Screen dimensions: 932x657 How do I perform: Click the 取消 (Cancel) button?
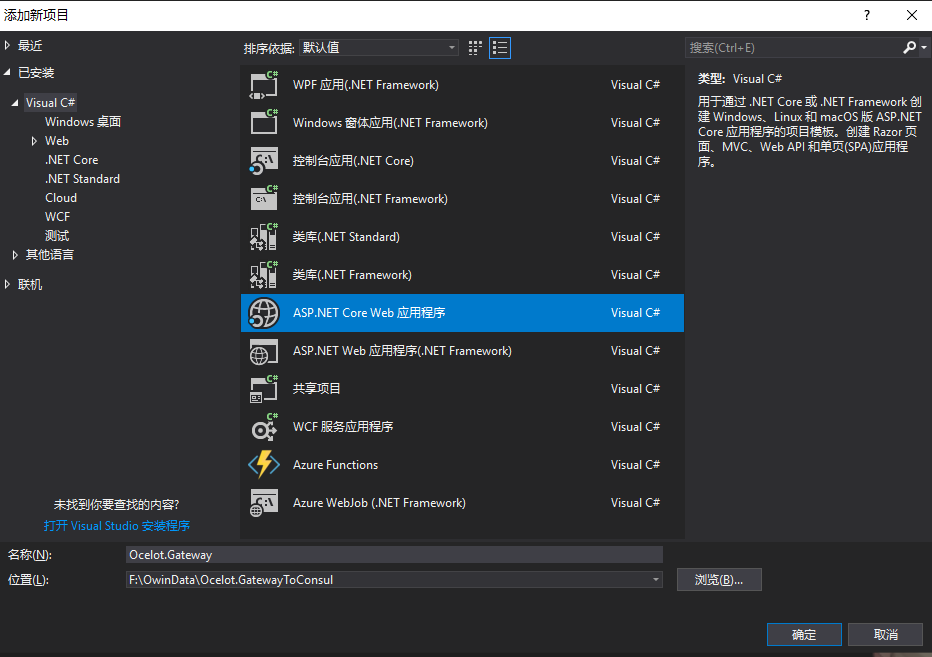(886, 634)
